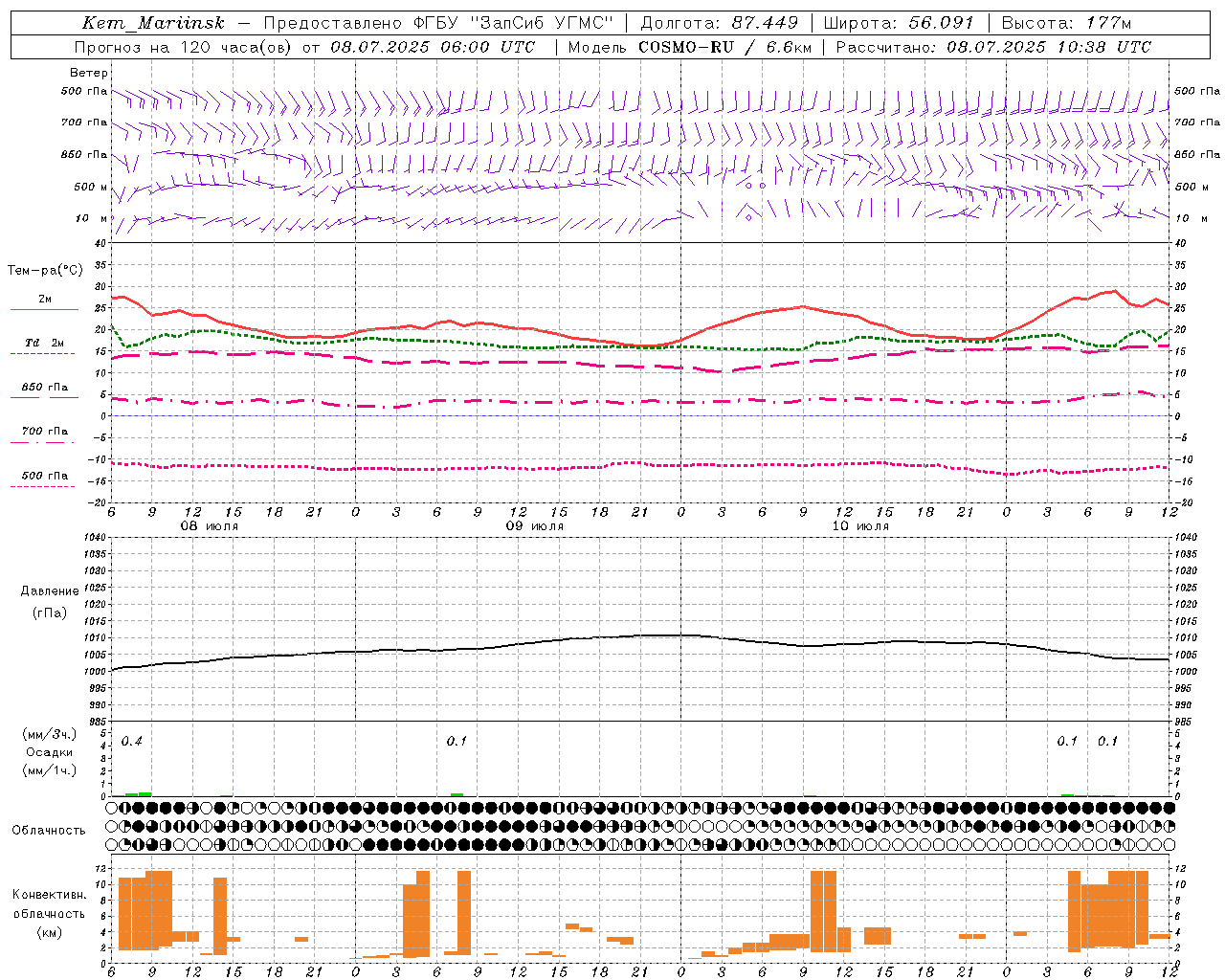Click the Давление pressure panel title
The height and width of the screenshot is (980, 1225).
[50, 591]
